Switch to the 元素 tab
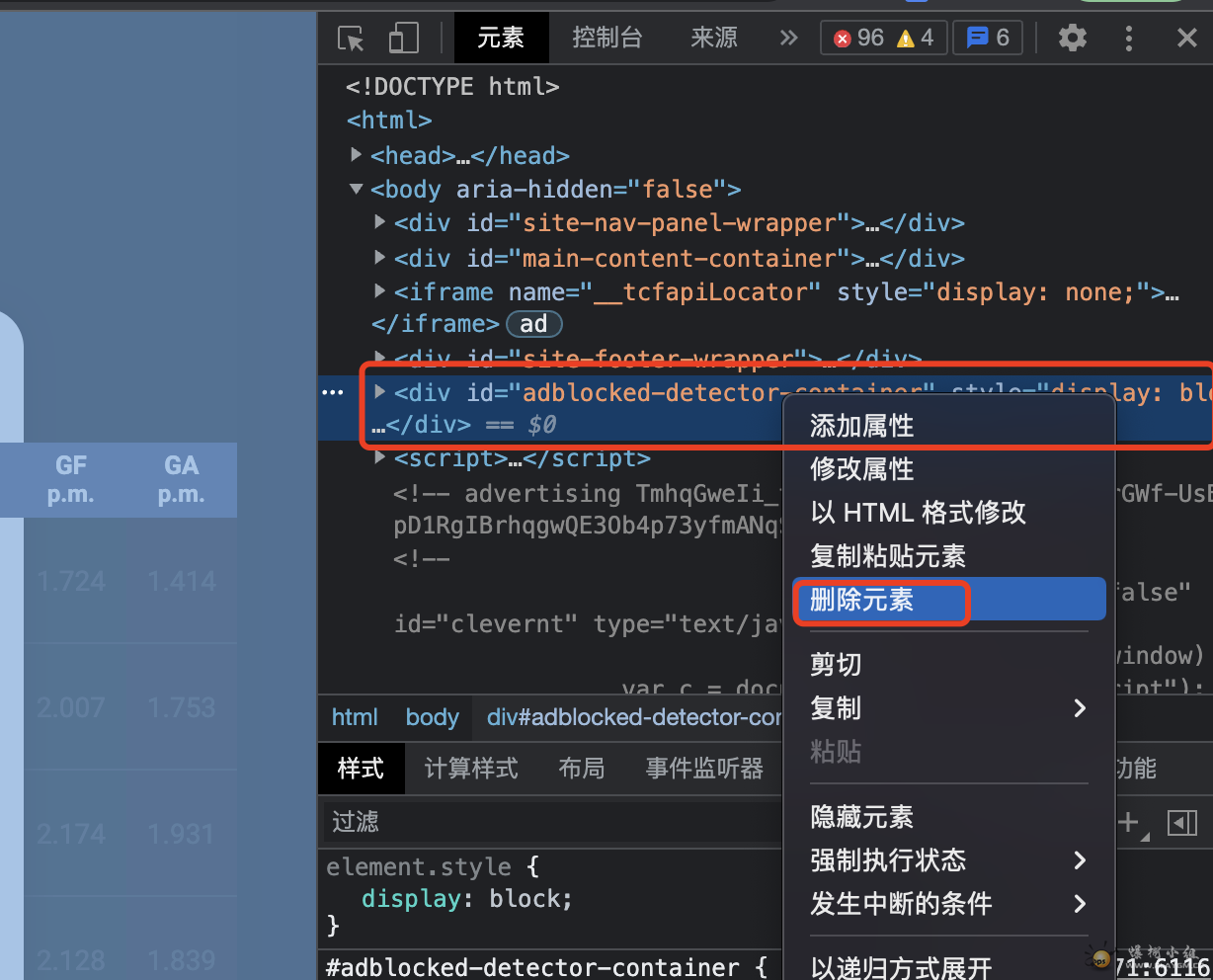The width and height of the screenshot is (1213, 980). click(x=501, y=38)
